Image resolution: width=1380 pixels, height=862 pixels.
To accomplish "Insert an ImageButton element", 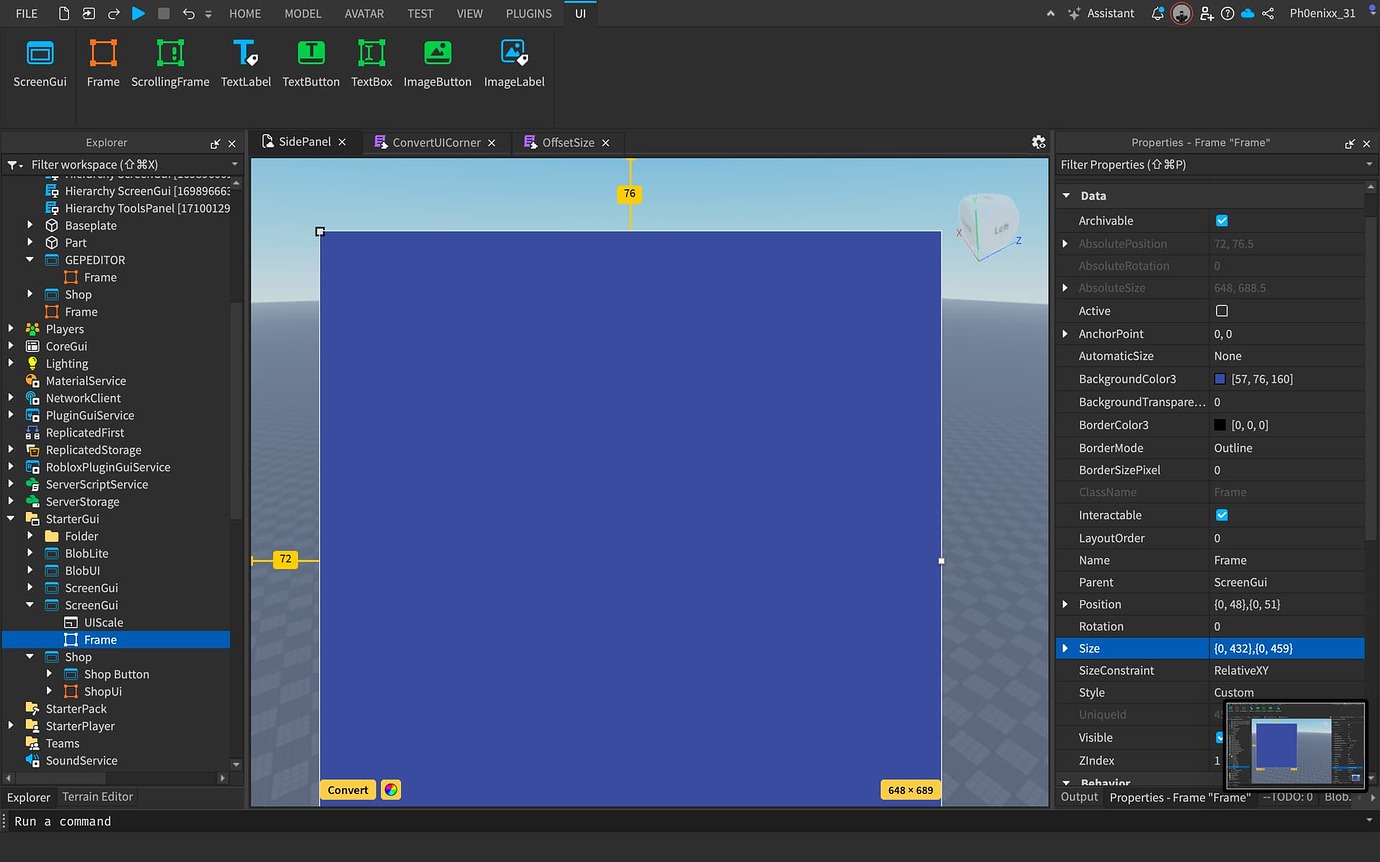I will [437, 64].
